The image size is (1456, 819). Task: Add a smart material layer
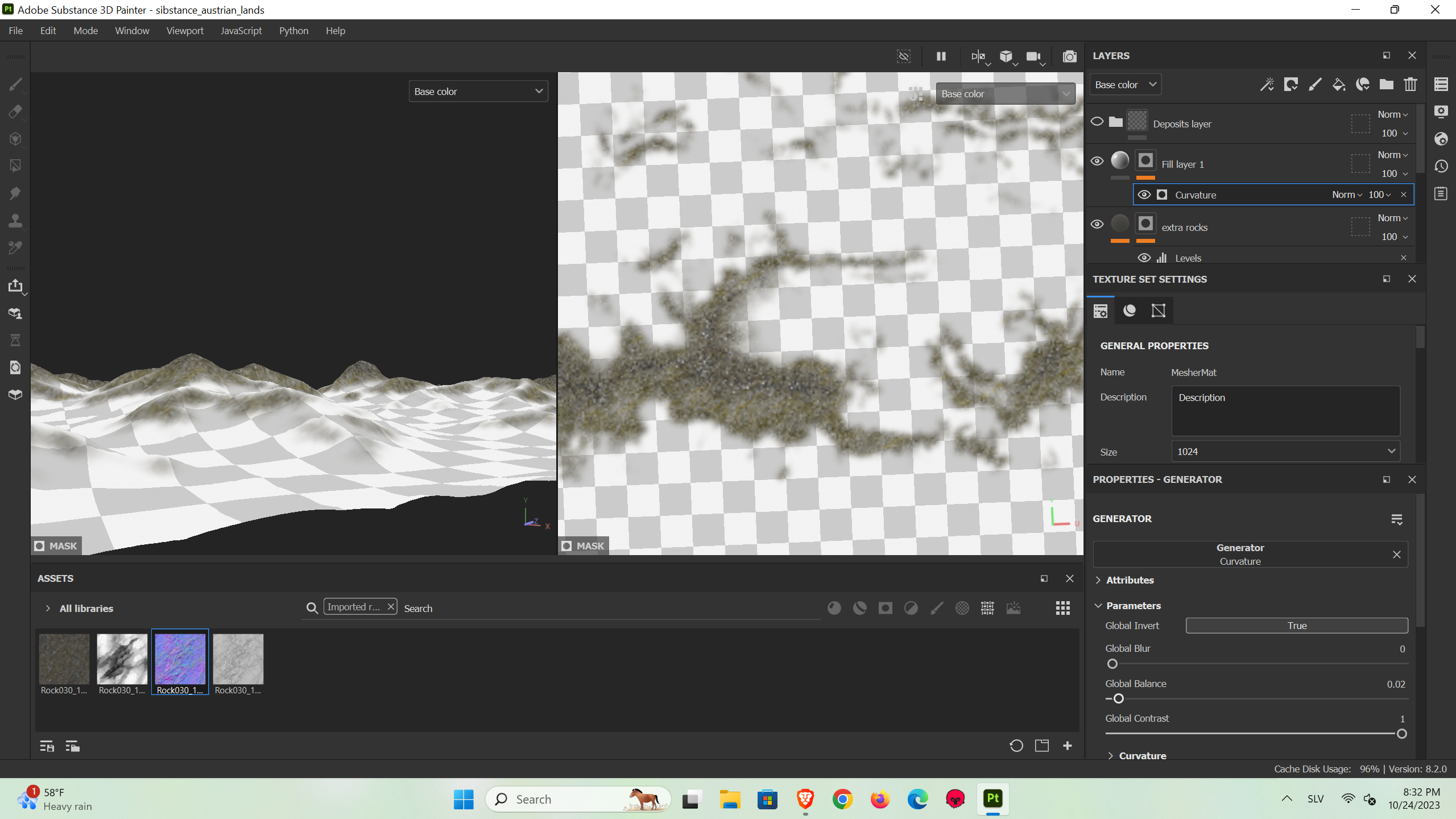(1363, 85)
